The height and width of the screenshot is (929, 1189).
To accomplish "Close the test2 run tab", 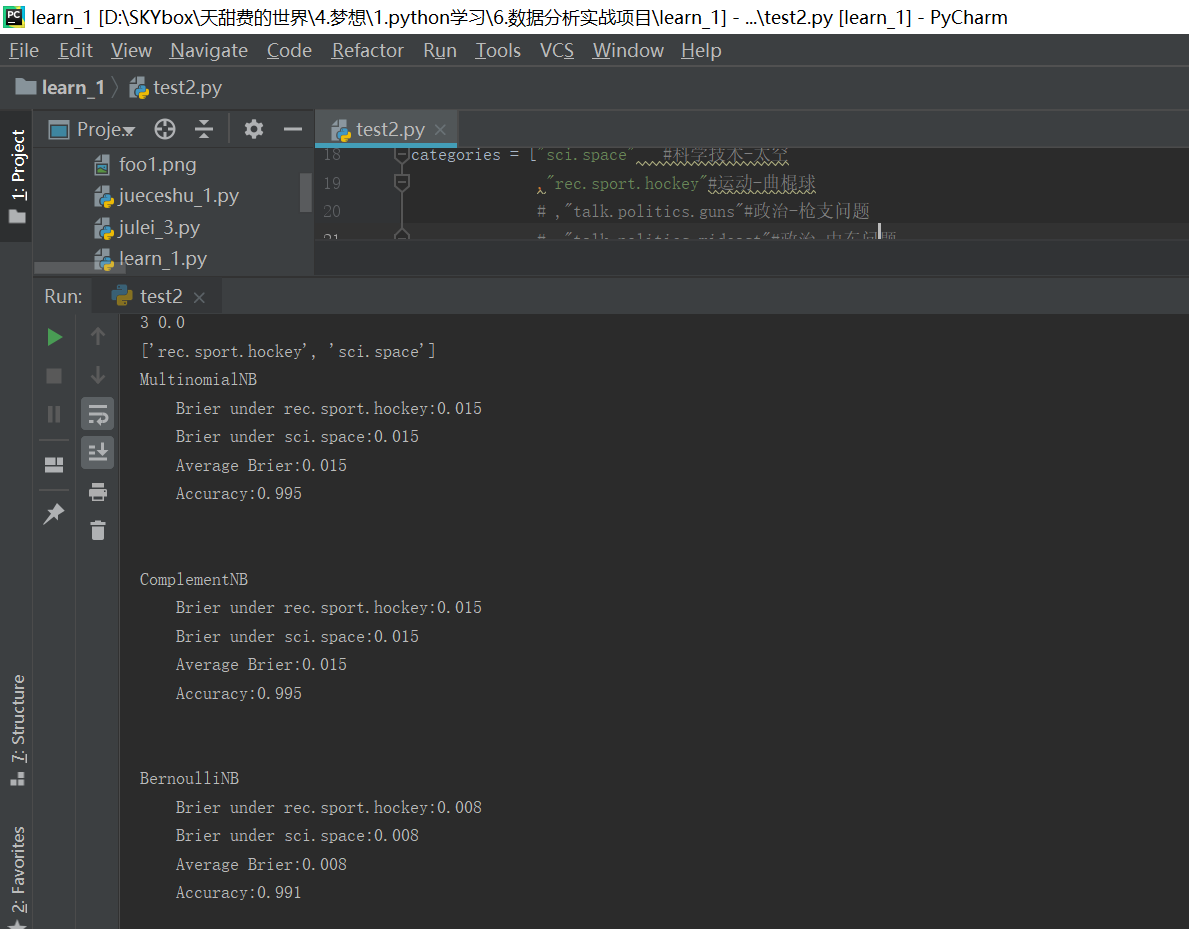I will 199,298.
